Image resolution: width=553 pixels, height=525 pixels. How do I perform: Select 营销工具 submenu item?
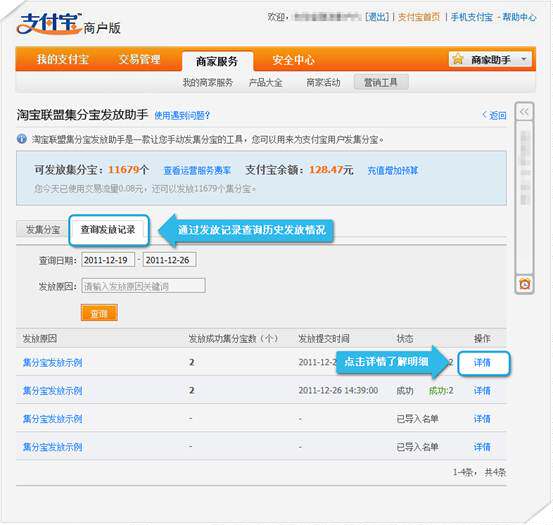(381, 82)
